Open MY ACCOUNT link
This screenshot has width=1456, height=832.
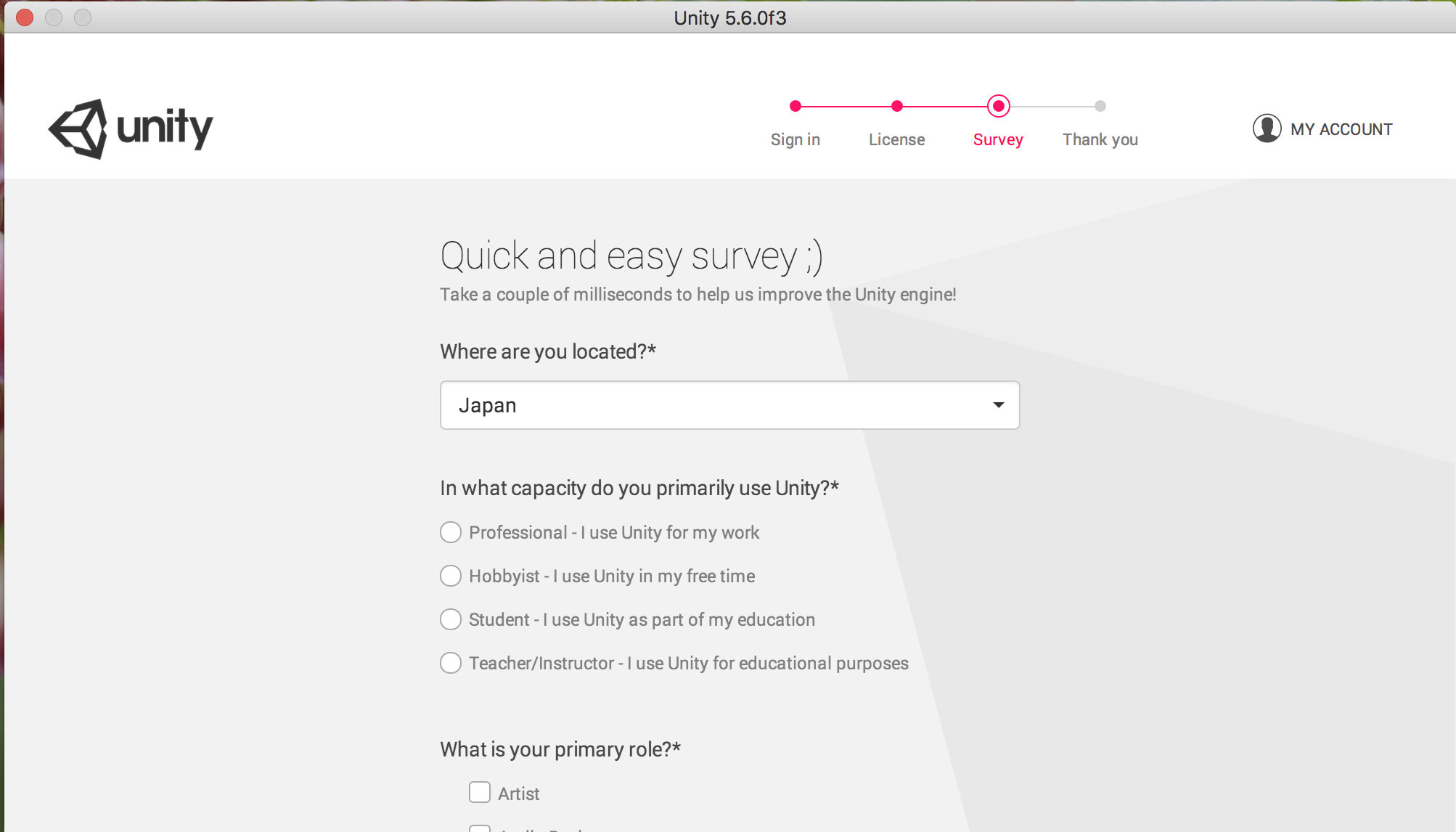[1341, 129]
